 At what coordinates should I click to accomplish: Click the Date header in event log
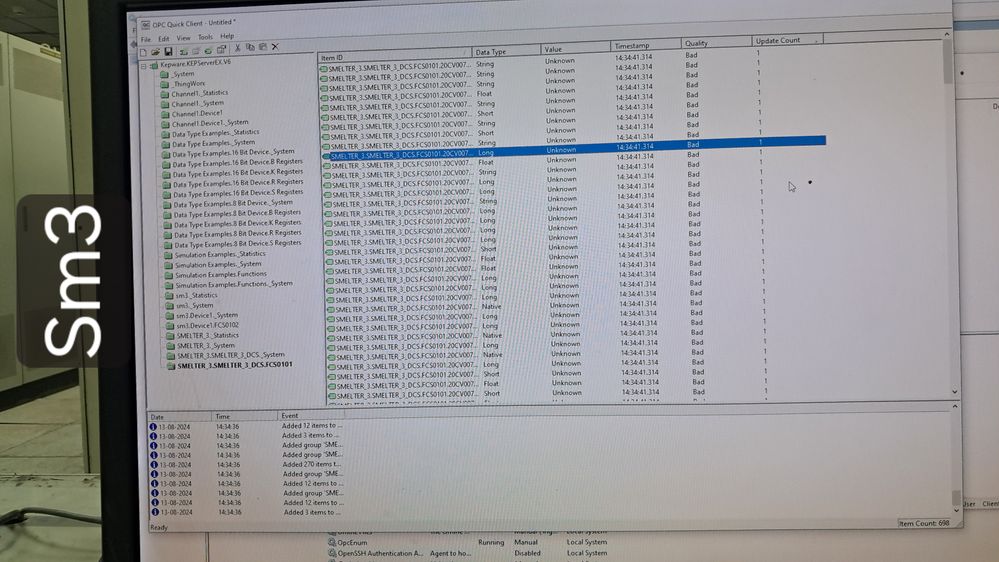tap(179, 417)
